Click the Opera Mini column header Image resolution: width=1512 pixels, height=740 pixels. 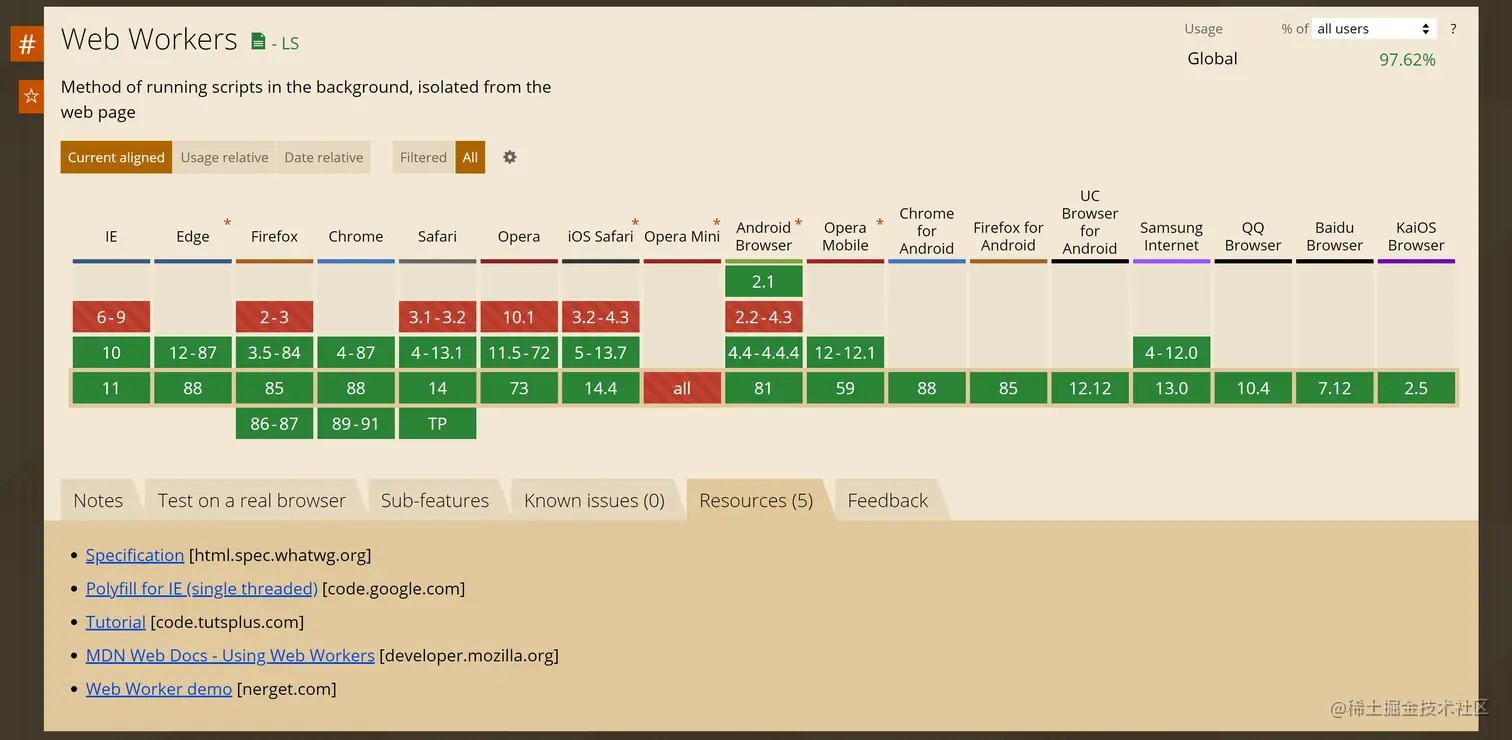(x=682, y=237)
